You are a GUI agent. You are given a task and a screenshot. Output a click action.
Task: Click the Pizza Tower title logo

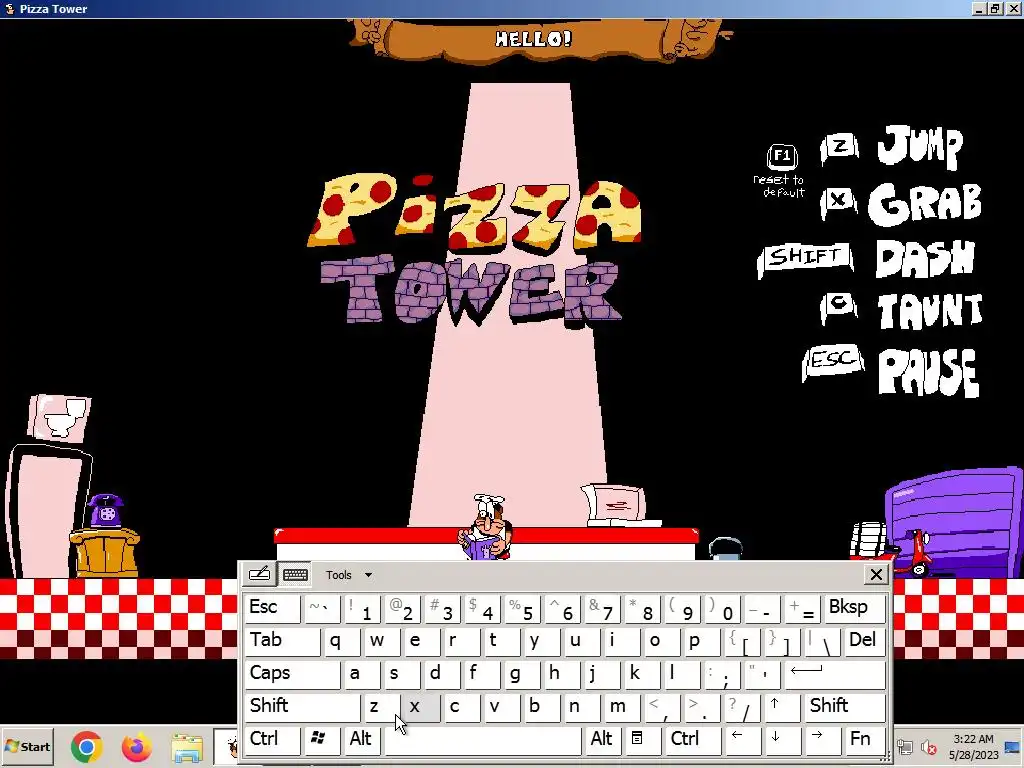pyautogui.click(x=475, y=249)
